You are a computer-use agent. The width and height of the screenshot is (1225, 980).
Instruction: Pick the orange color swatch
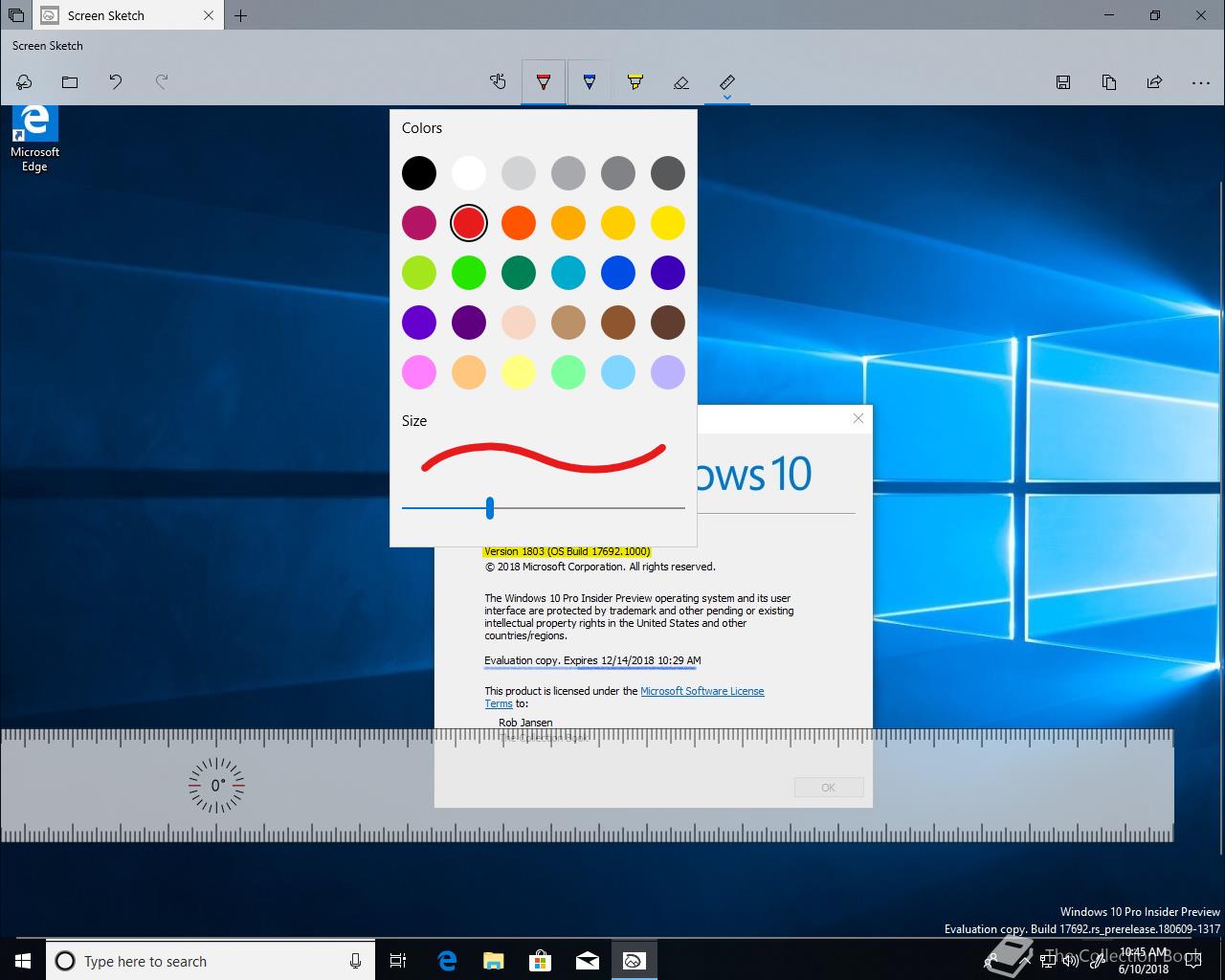click(x=519, y=223)
